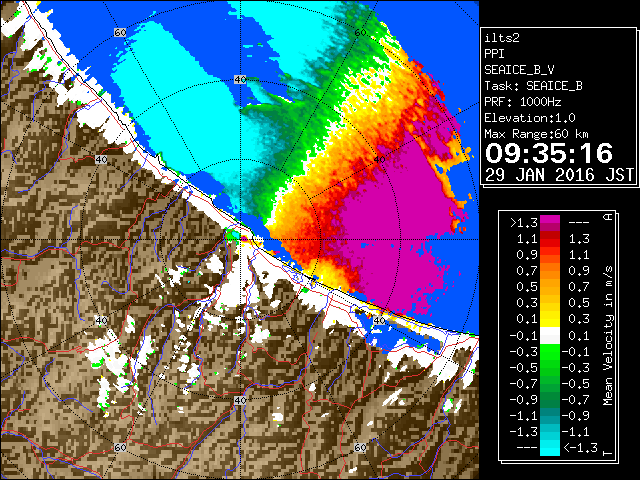Click the "Mean Velocity in m/s" legend title
Screen dimensions: 640x480
(x=608, y=336)
